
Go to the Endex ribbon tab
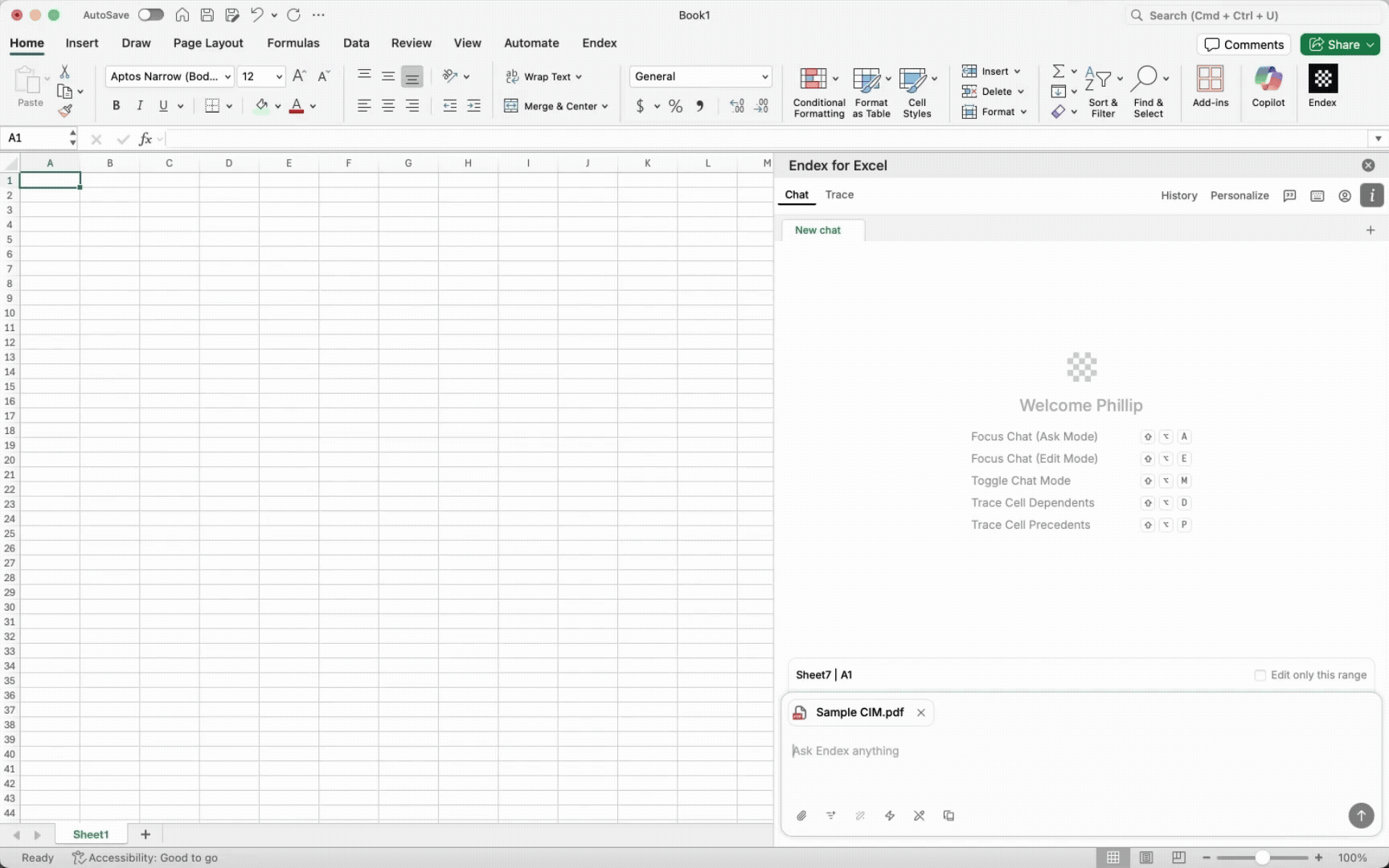600,43
